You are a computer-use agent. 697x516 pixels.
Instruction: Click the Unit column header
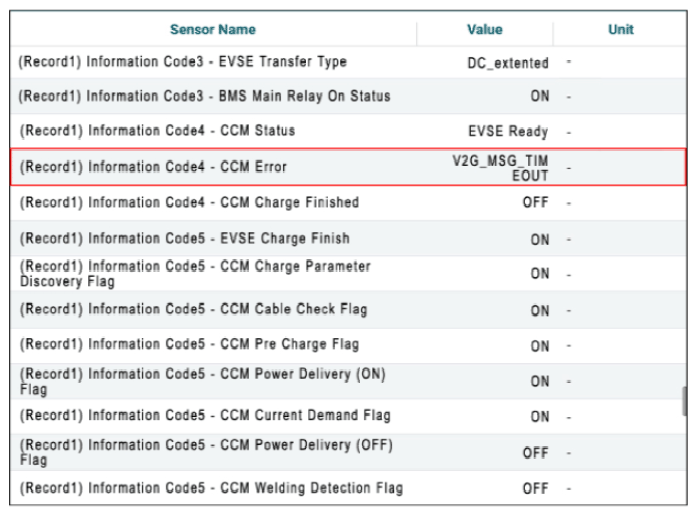621,29
